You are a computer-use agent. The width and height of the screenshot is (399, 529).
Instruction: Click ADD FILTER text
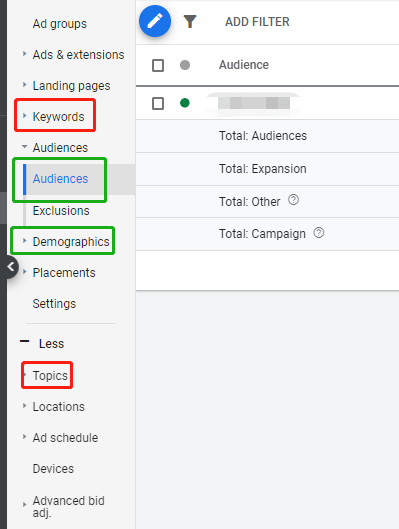point(257,22)
